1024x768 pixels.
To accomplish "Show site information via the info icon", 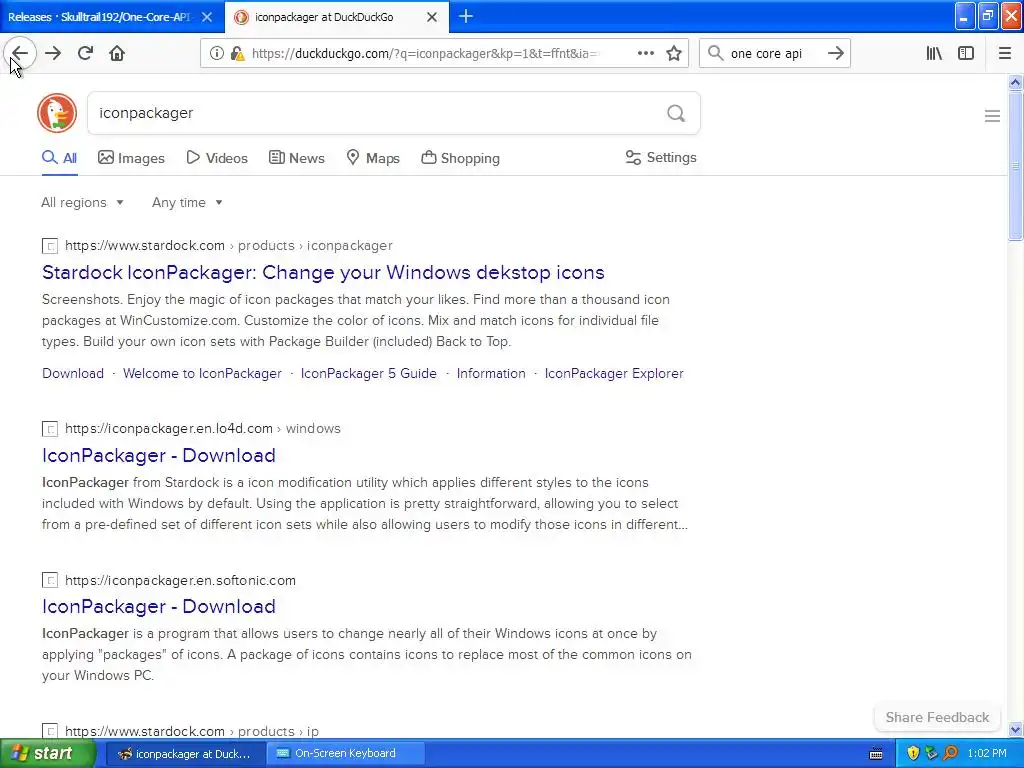I will point(216,54).
